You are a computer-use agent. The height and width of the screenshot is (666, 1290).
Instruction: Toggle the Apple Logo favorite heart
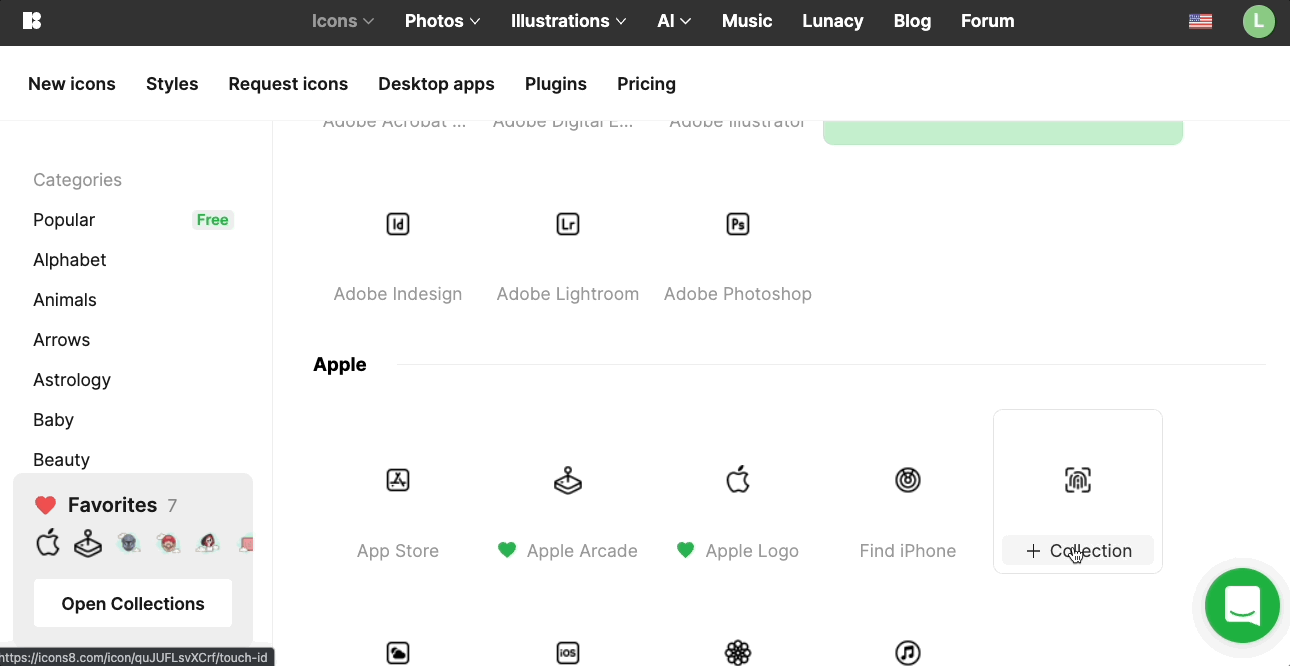(685, 550)
